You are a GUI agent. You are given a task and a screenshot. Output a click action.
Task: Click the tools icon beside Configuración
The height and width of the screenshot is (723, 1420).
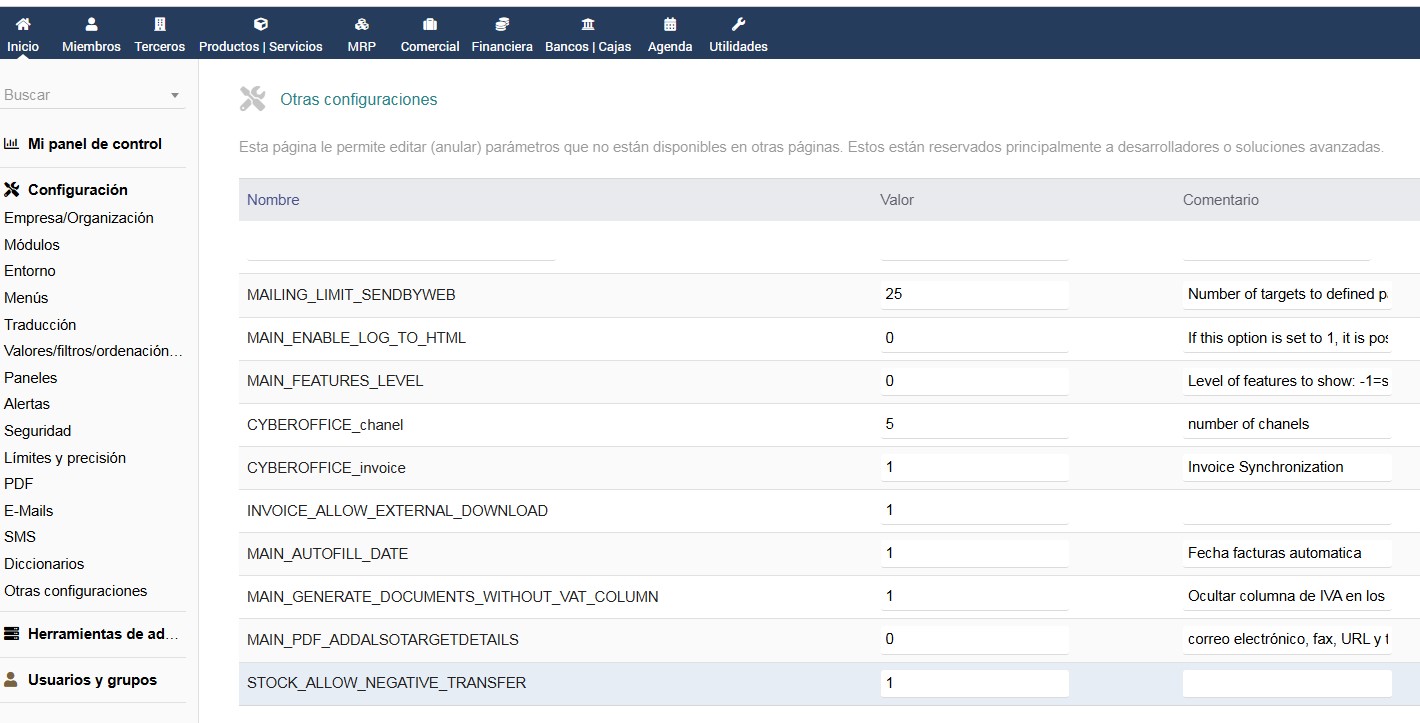[12, 190]
